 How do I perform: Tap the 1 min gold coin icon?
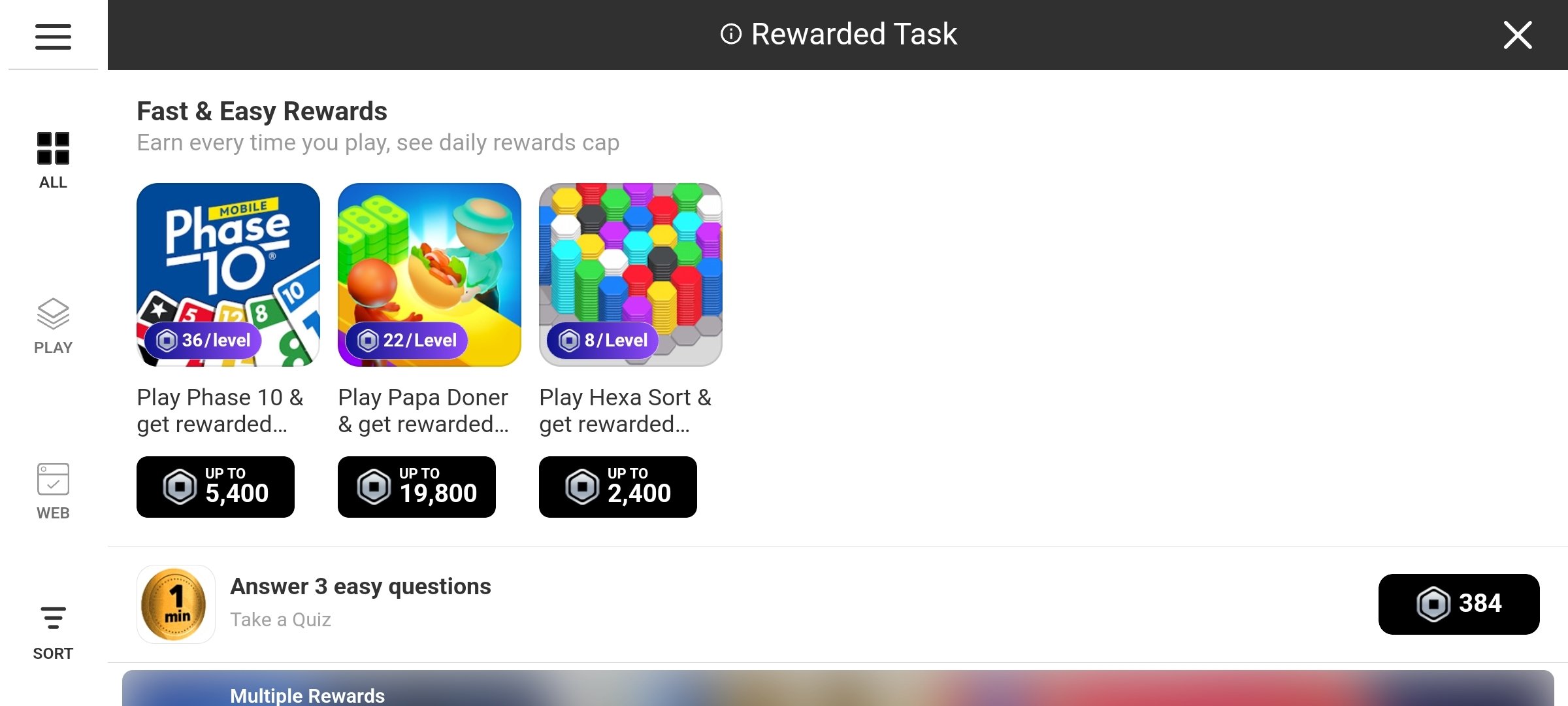(176, 605)
